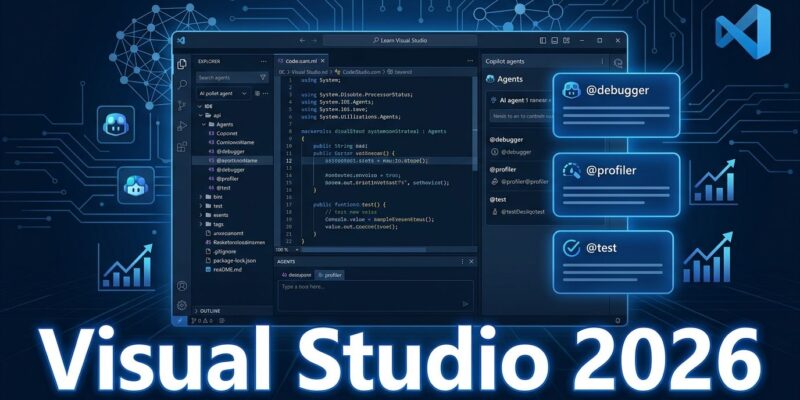Switch to the desiupane tab in AGENTS panel

[296, 275]
